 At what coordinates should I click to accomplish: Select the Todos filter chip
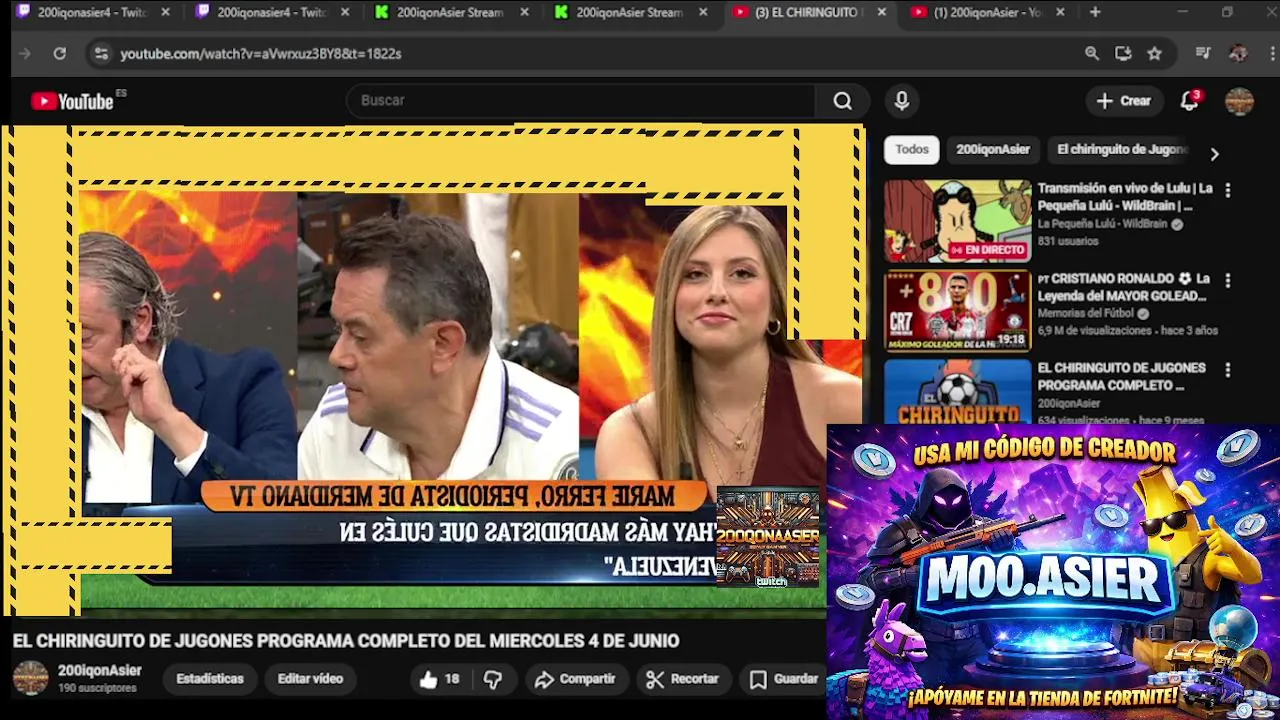tap(912, 149)
